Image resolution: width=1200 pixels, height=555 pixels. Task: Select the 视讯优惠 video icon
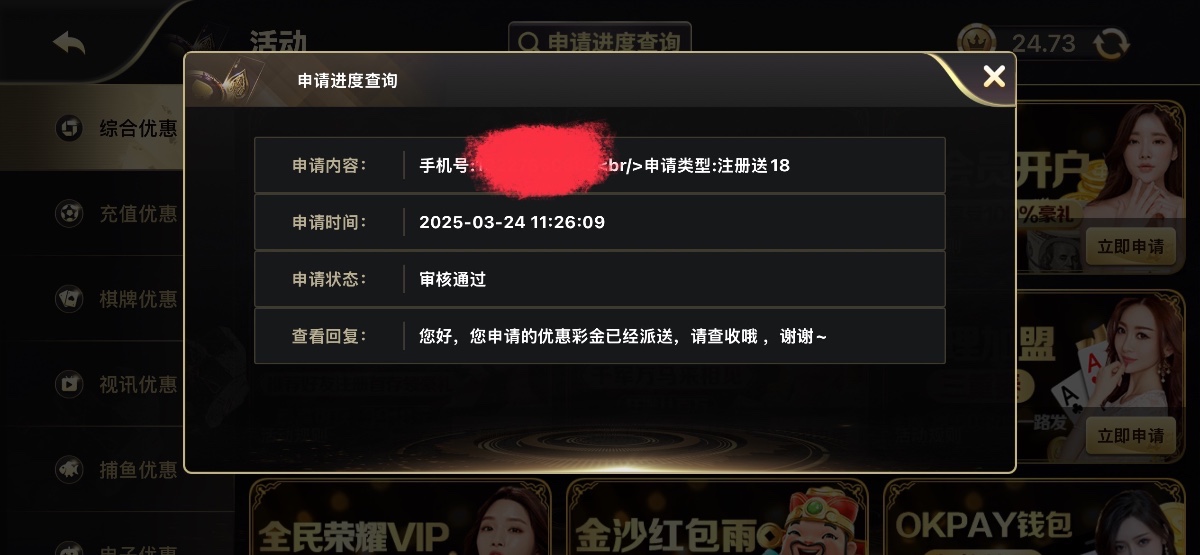[x=69, y=384]
